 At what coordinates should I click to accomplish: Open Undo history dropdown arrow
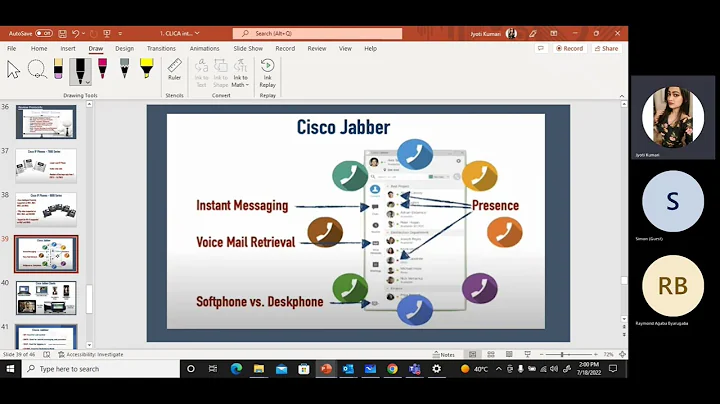[x=84, y=34]
